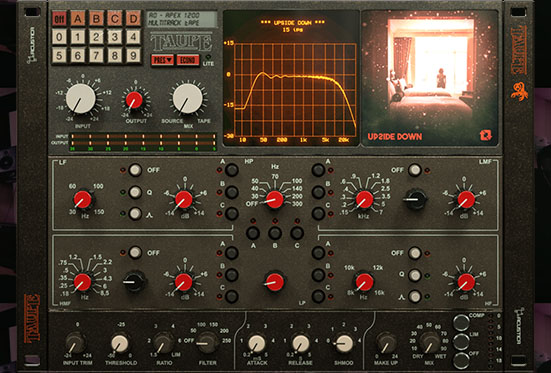Open the PRES preset dropdown
Image resolution: width=551 pixels, height=373 pixels.
click(x=163, y=60)
